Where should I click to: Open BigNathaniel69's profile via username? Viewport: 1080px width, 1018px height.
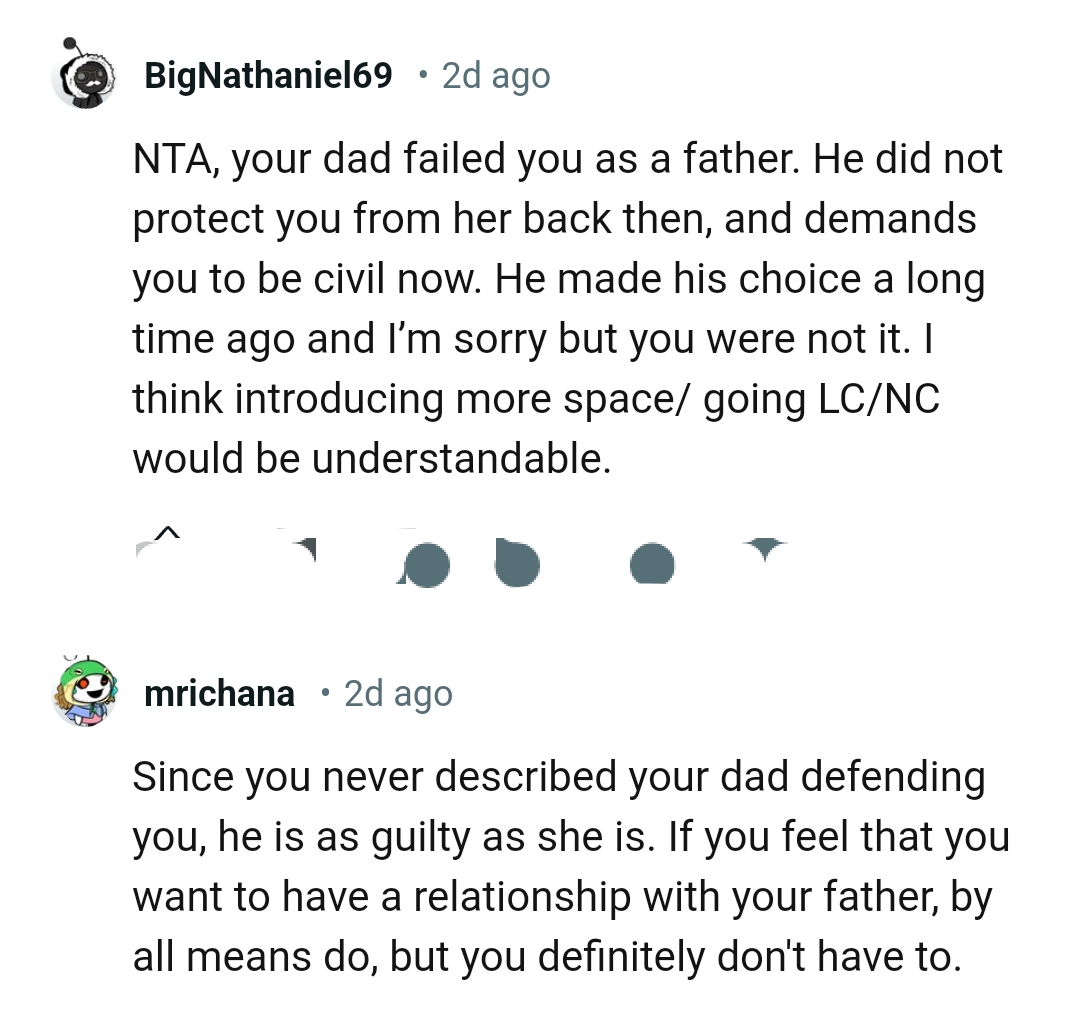point(267,75)
